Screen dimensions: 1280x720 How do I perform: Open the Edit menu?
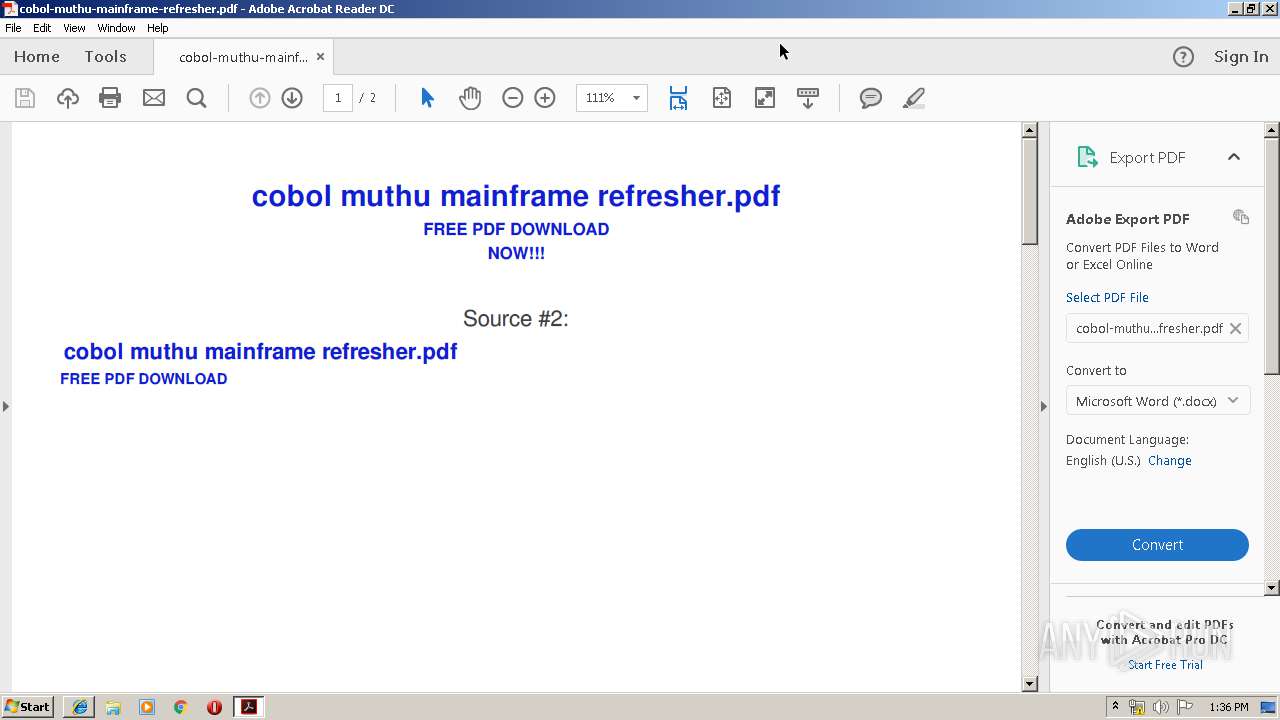[x=42, y=28]
